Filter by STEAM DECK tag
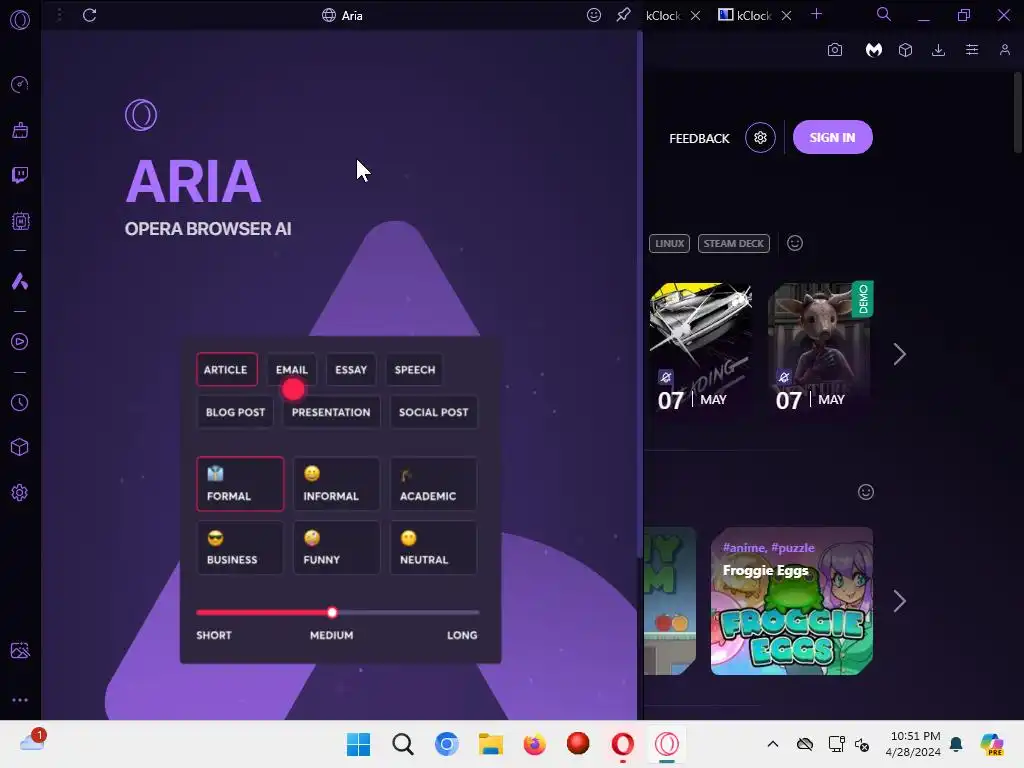Screen dimensions: 1024x768 733,244
